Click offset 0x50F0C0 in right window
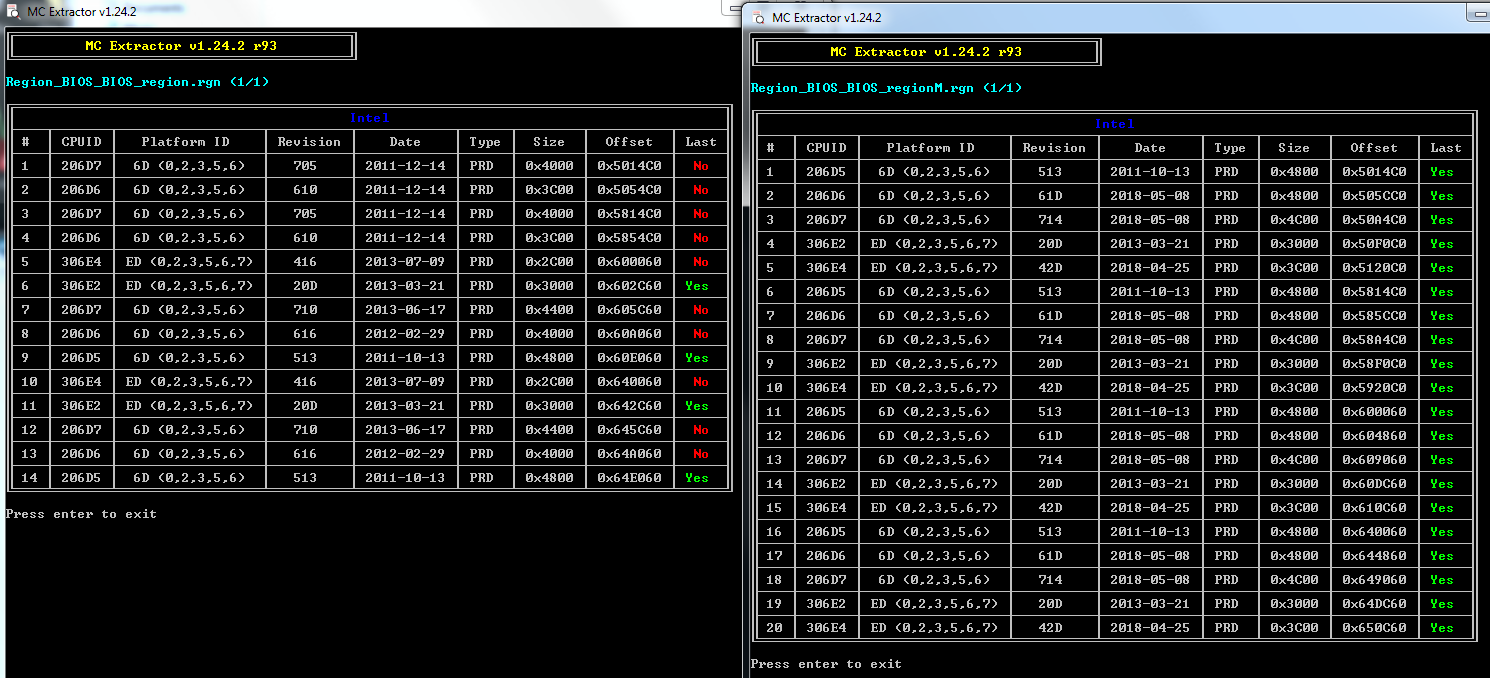 (1374, 244)
